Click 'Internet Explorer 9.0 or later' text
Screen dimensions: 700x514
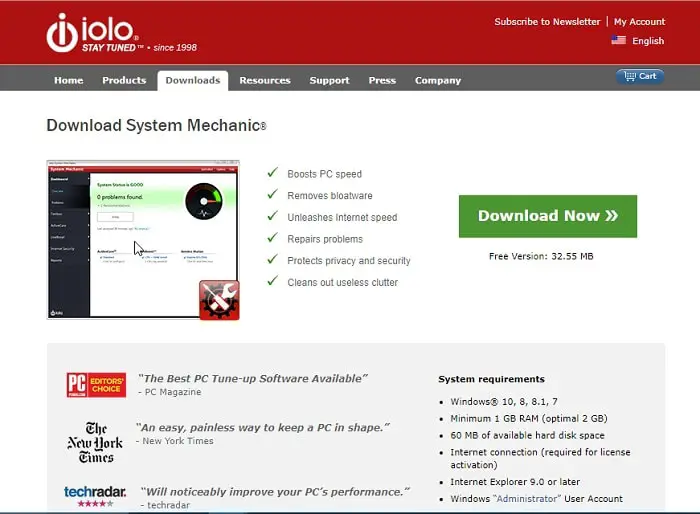515,481
